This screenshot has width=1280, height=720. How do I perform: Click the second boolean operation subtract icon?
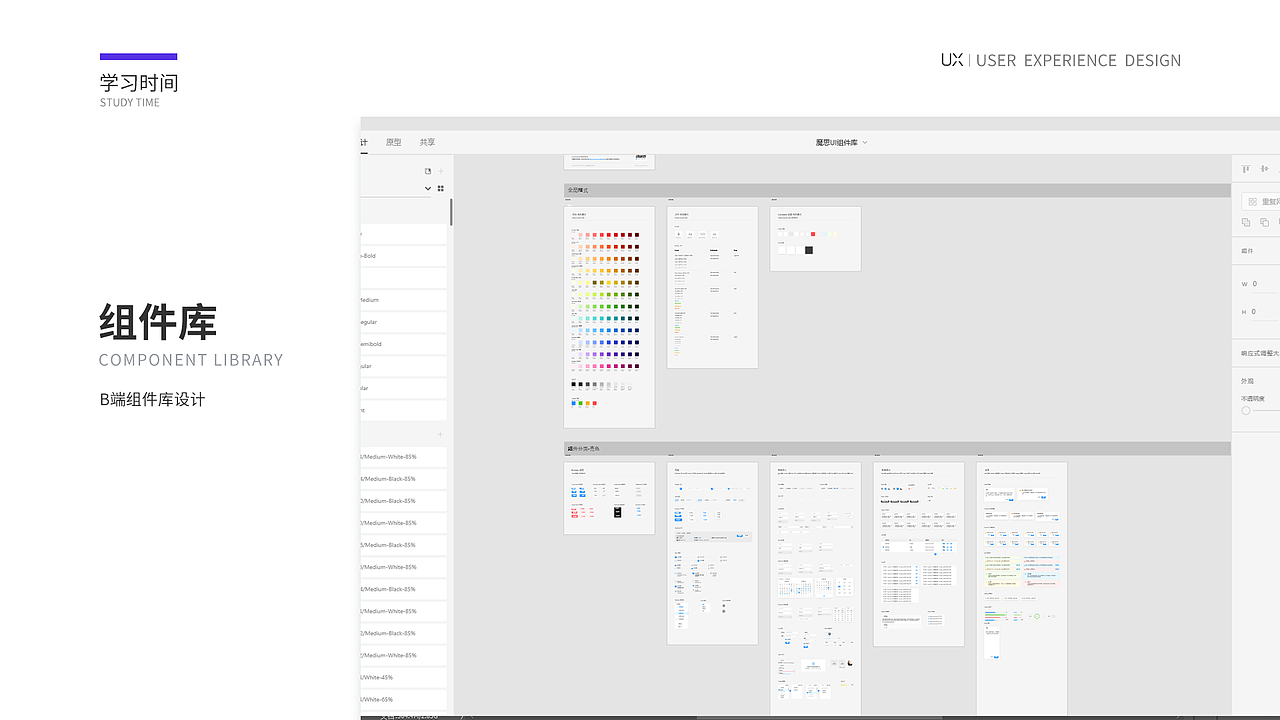(1264, 222)
